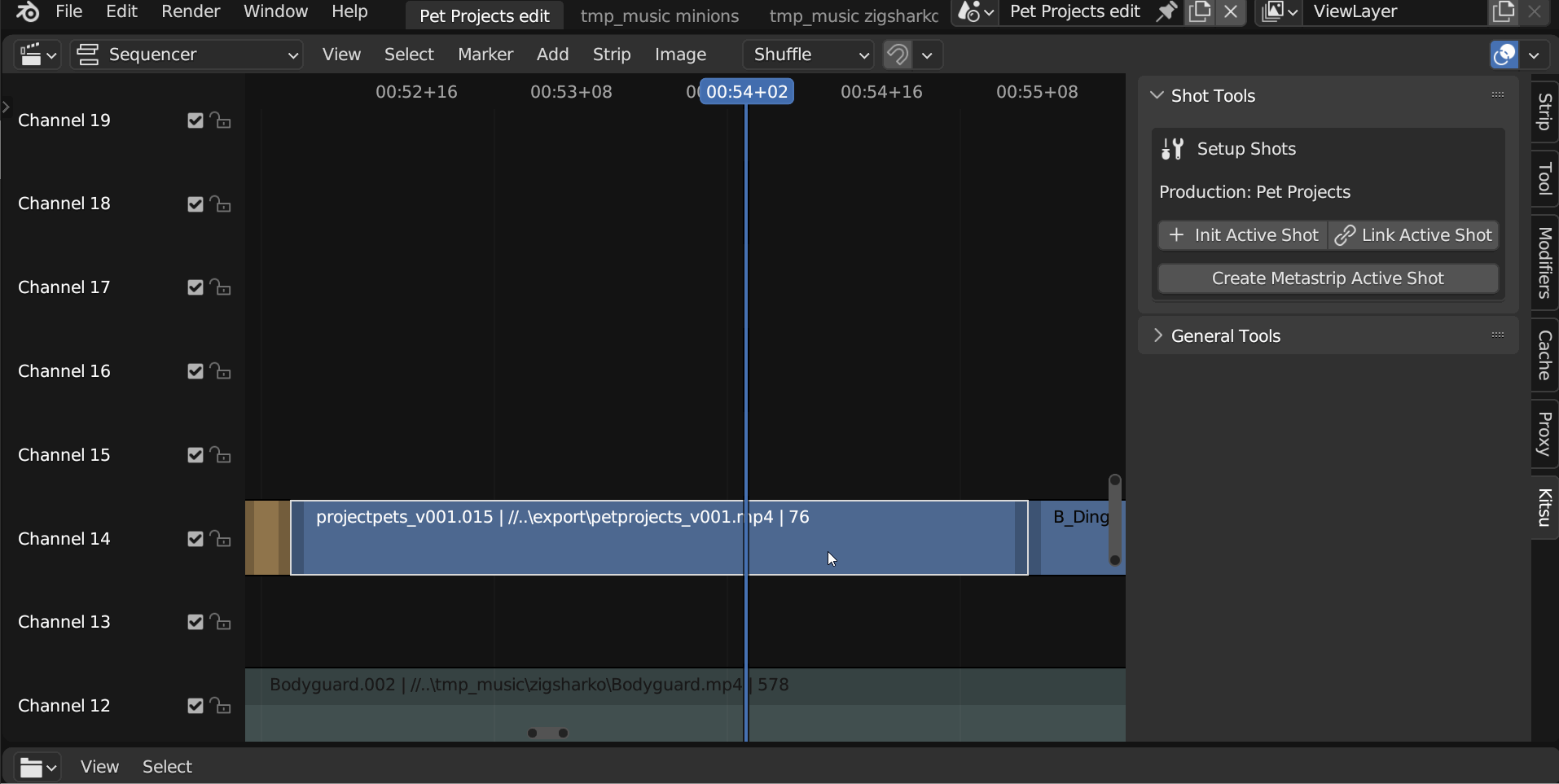This screenshot has width=1559, height=784.
Task: Toggle mute checkbox for Channel 13
Action: (195, 622)
